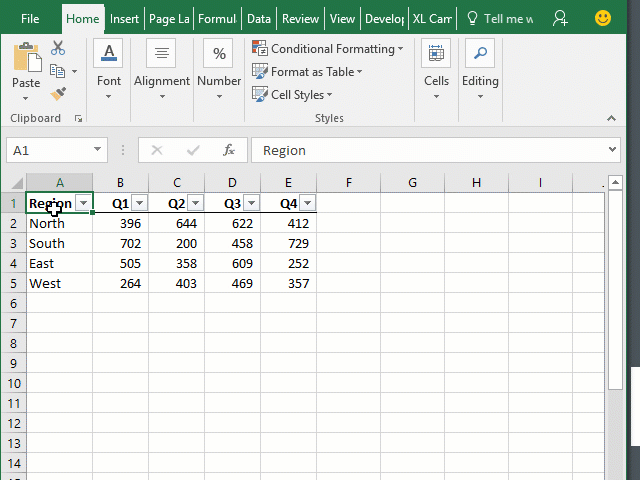
Task: Open the Number format group
Action: click(x=218, y=70)
